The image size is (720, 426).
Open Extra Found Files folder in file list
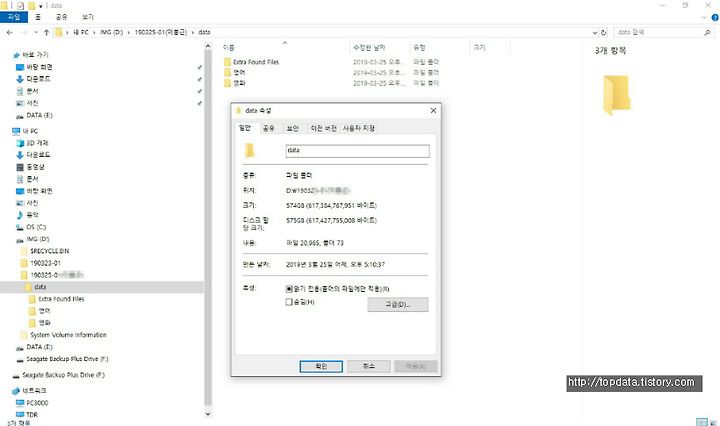[252, 62]
